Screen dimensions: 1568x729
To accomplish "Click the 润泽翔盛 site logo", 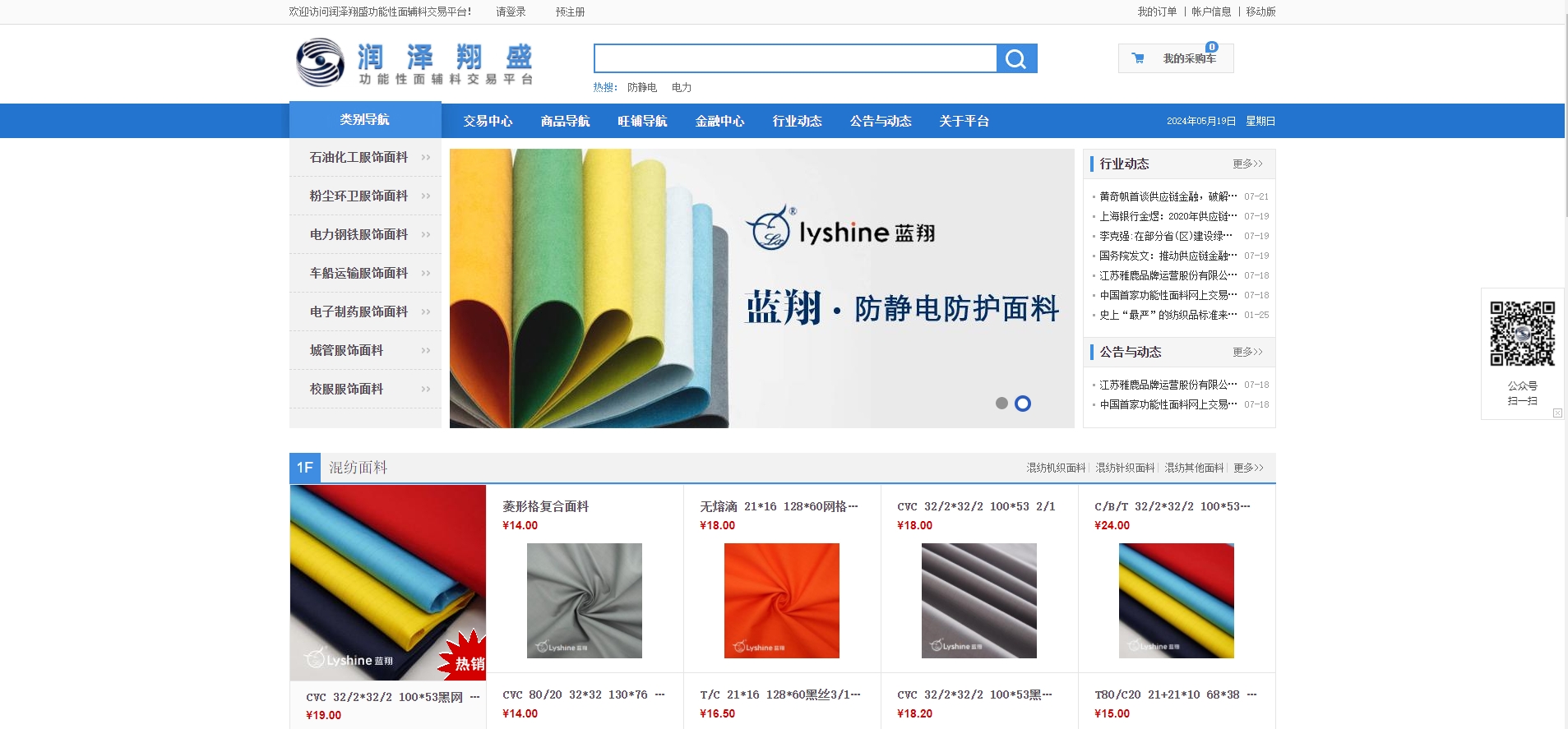I will click(415, 63).
